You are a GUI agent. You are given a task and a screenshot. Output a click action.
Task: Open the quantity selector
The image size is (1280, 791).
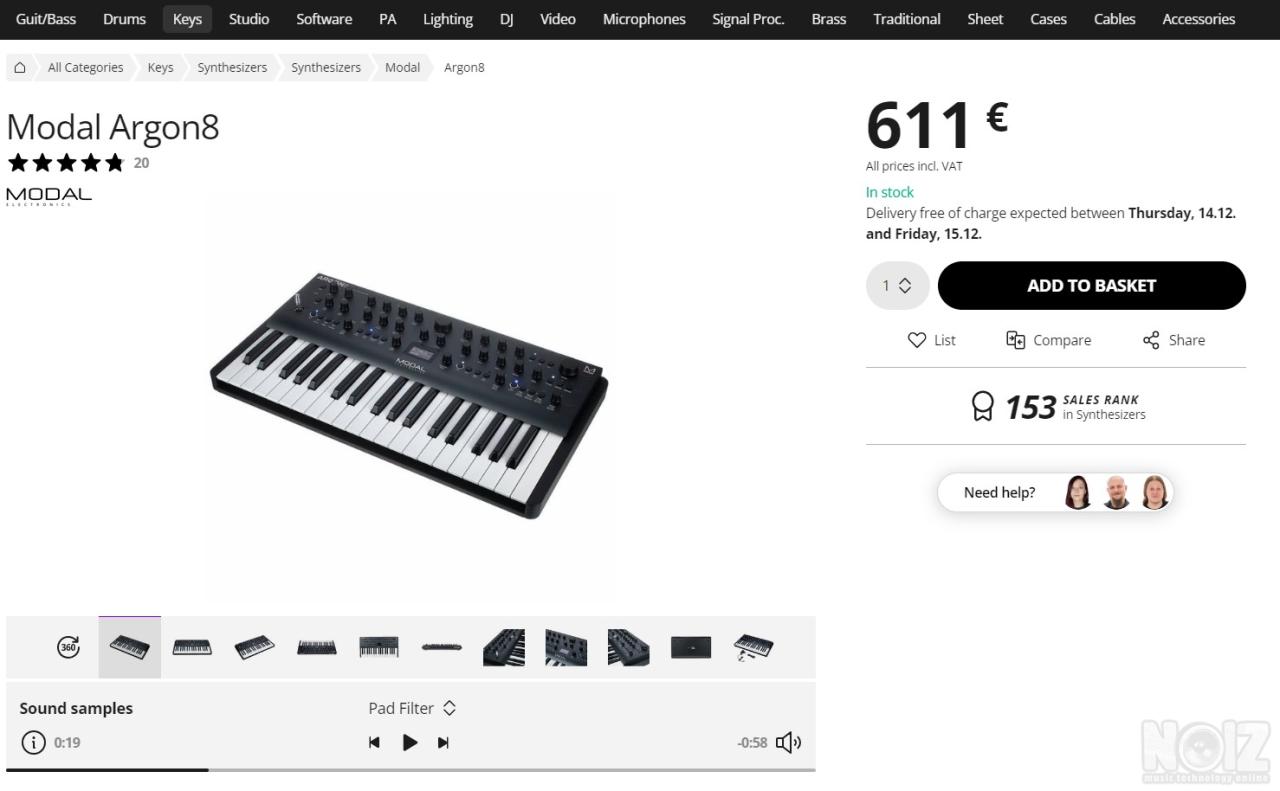point(897,286)
